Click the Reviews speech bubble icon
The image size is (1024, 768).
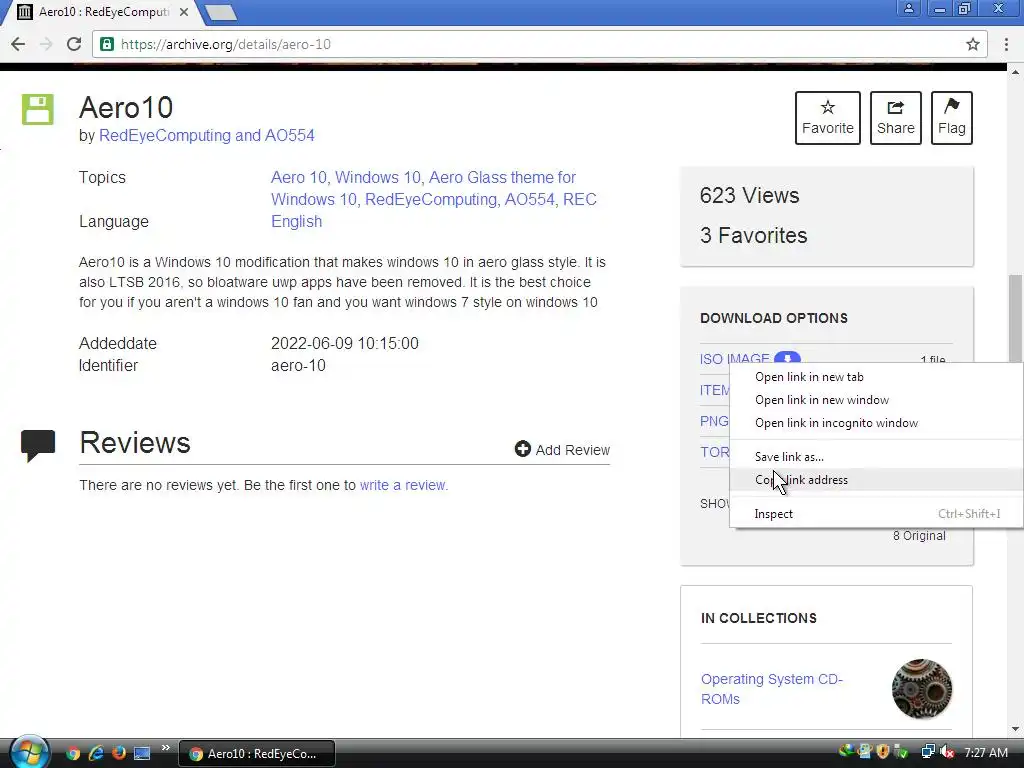[38, 445]
